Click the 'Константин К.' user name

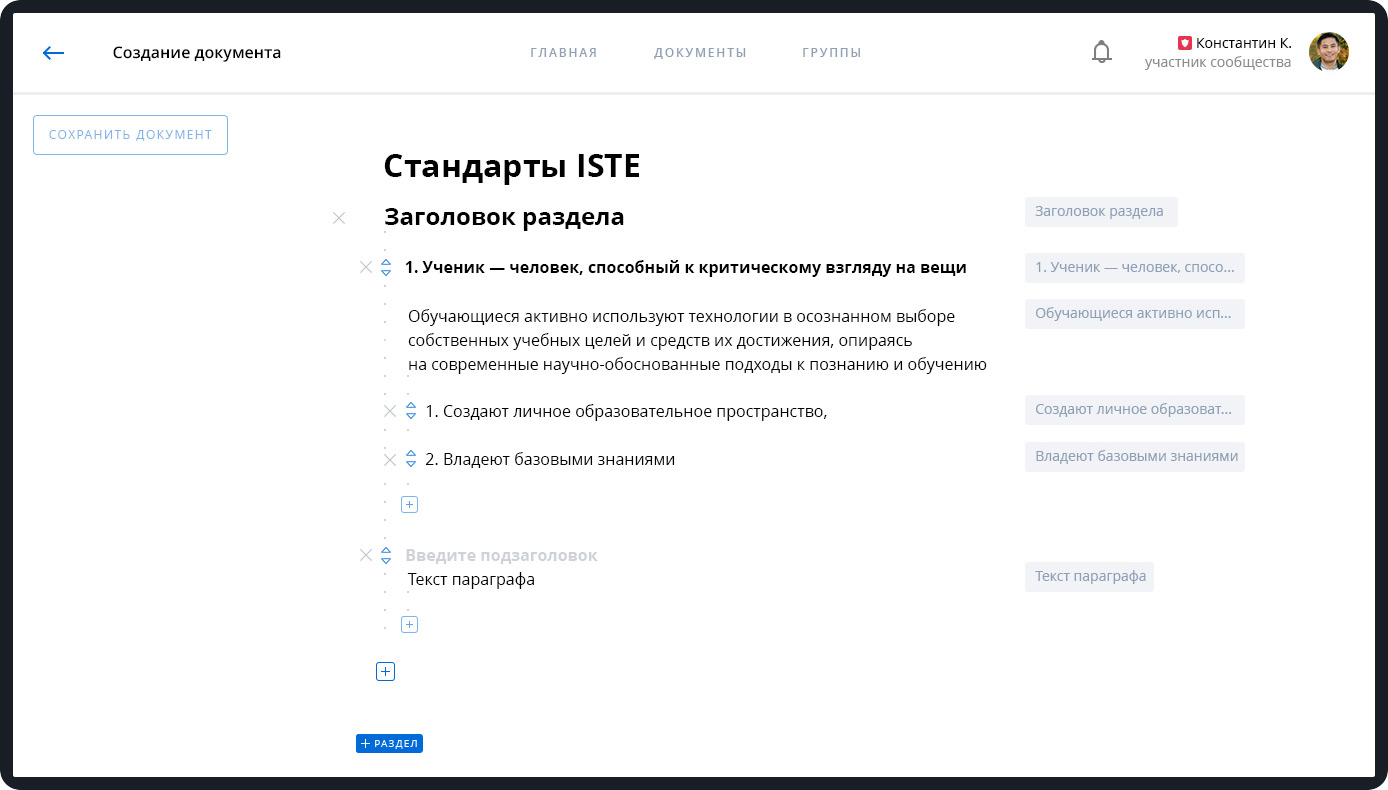pos(1244,43)
